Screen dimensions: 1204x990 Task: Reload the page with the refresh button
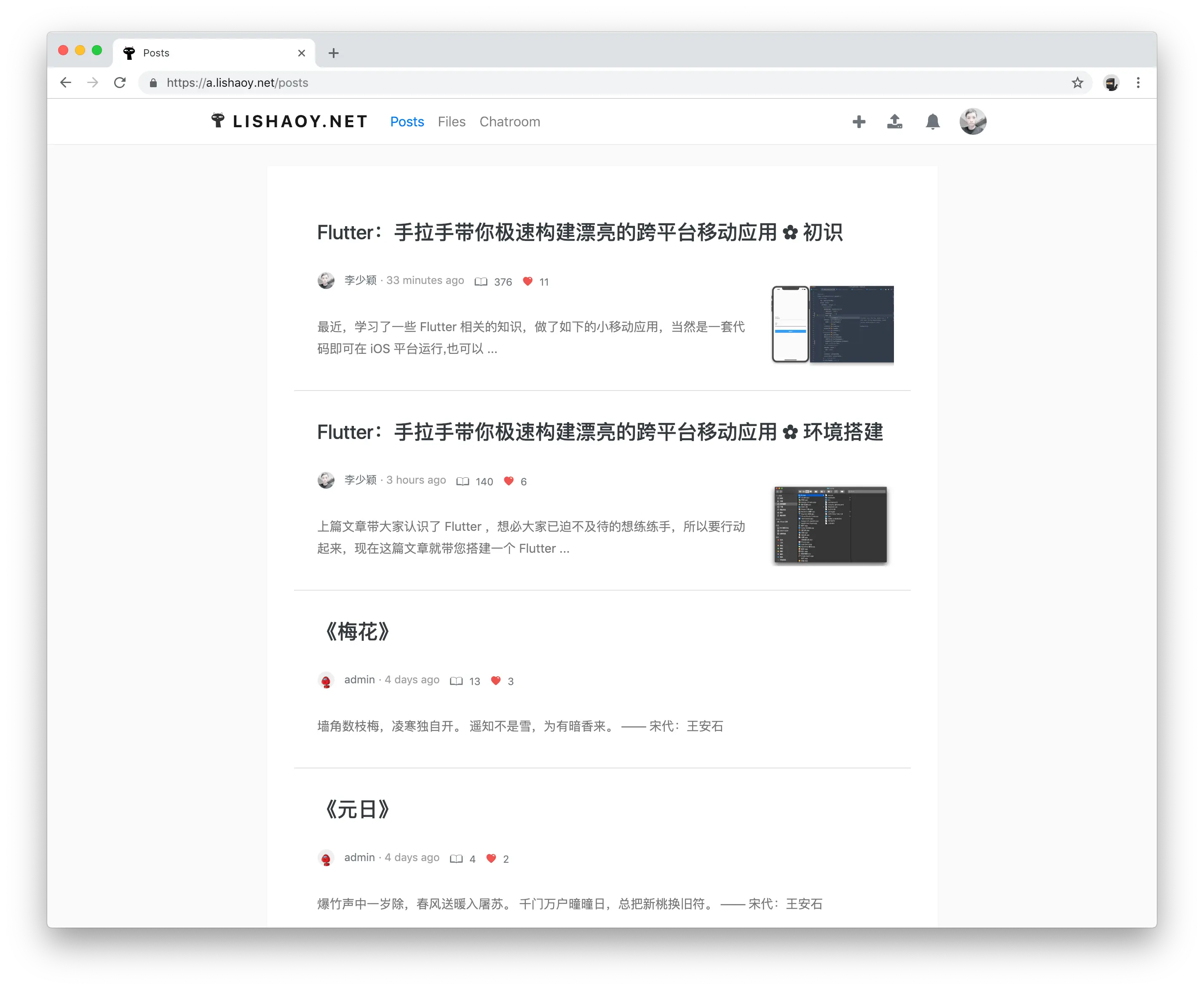coord(120,83)
